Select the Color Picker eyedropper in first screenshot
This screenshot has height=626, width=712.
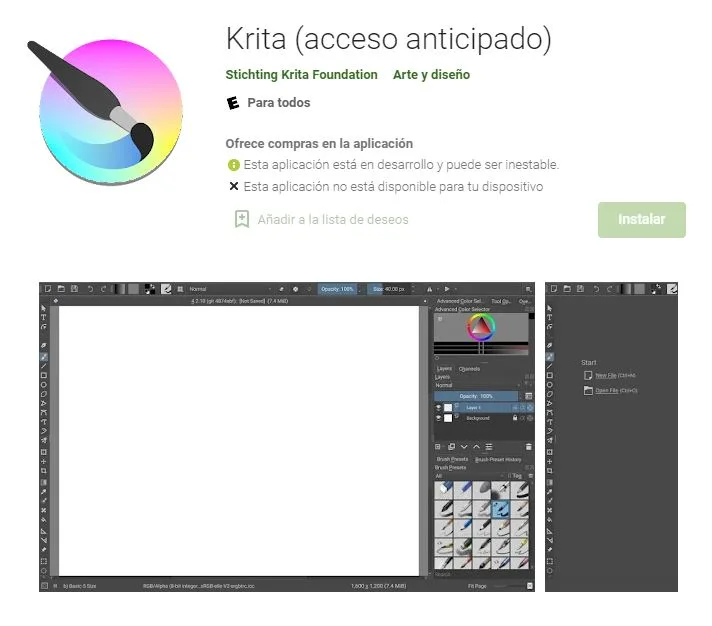pos(44,492)
